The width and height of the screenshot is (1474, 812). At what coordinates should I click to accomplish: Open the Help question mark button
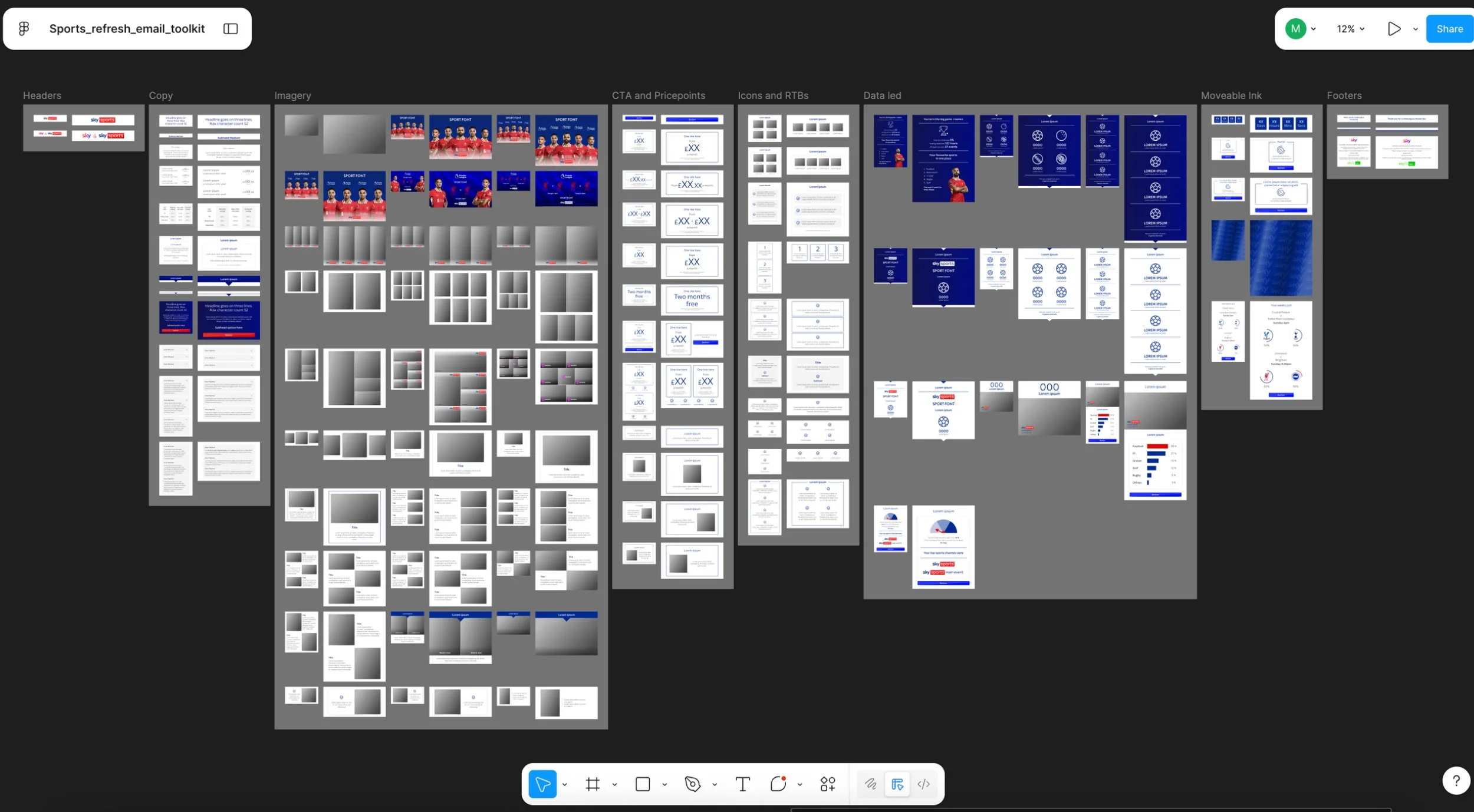(1456, 781)
